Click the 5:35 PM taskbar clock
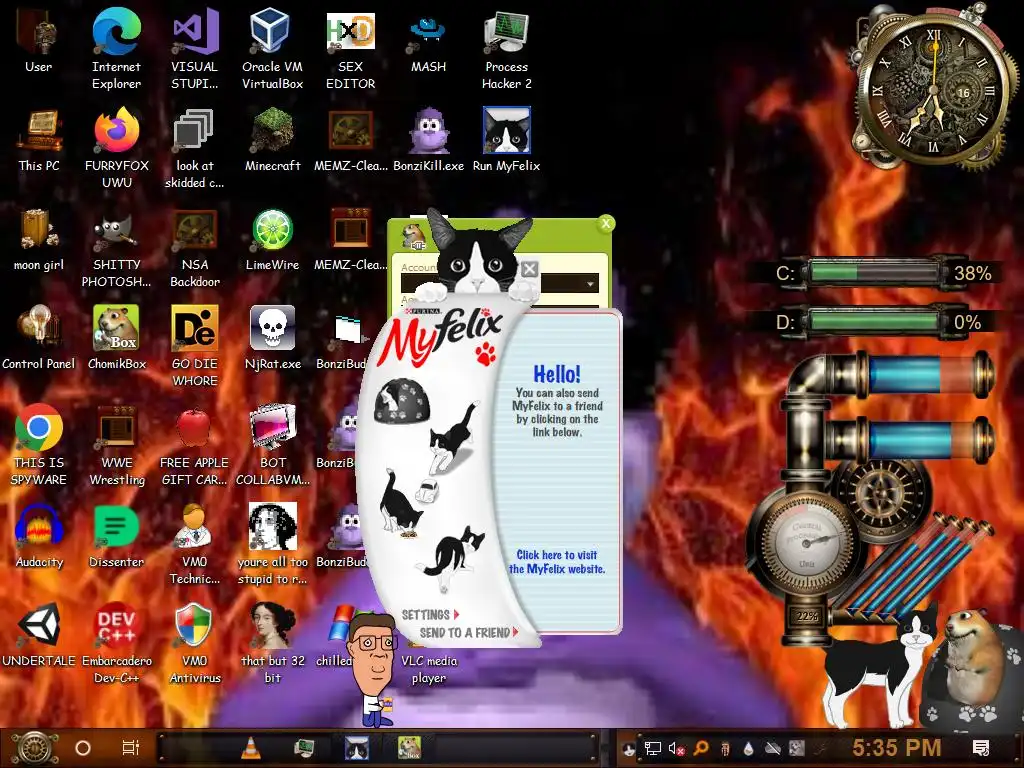Viewport: 1024px width, 768px height. point(897,747)
